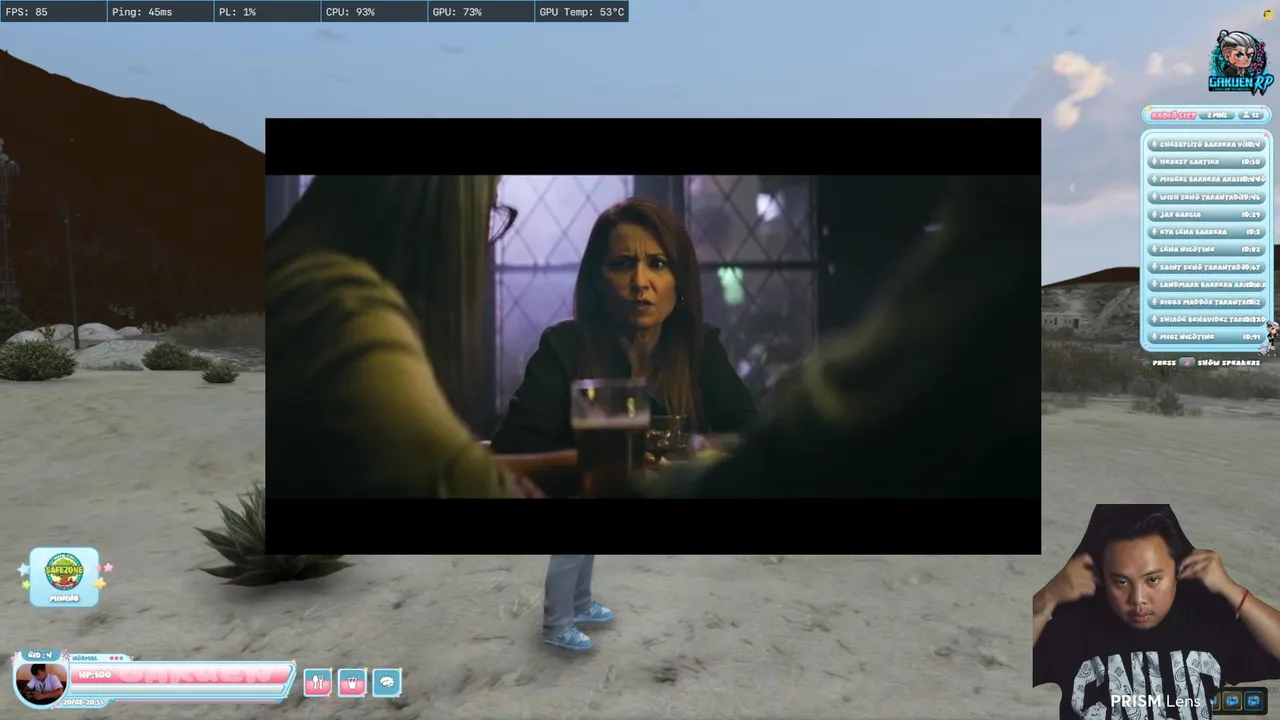The image size is (1280, 720).
Task: Click the Show Speakers key hint button
Action: [x=1187, y=362]
